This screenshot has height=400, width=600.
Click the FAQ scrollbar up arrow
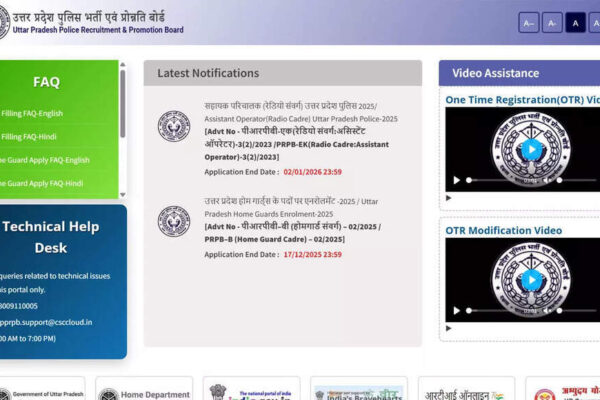122,65
